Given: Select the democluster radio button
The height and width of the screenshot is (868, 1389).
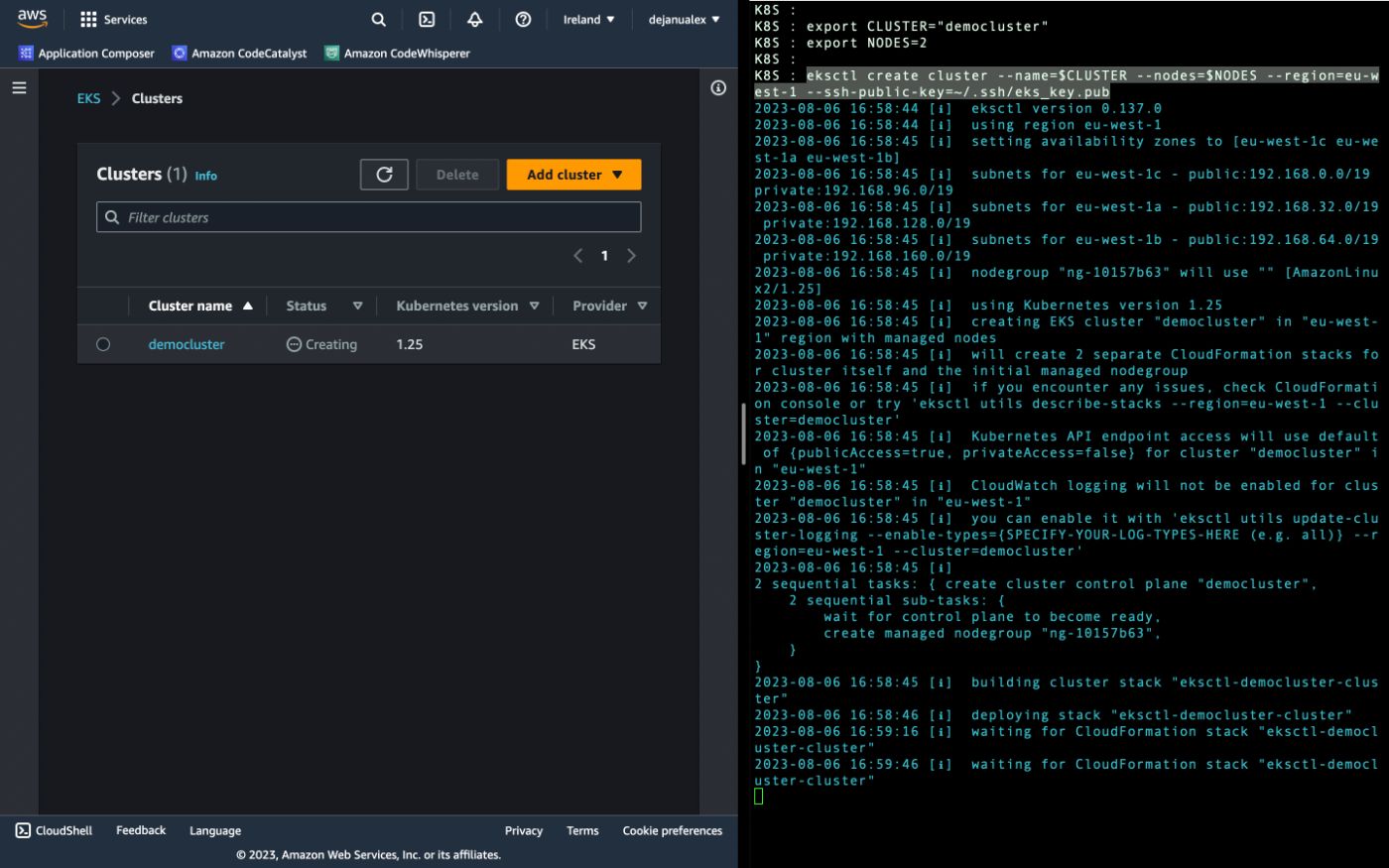Looking at the screenshot, I should click(103, 344).
